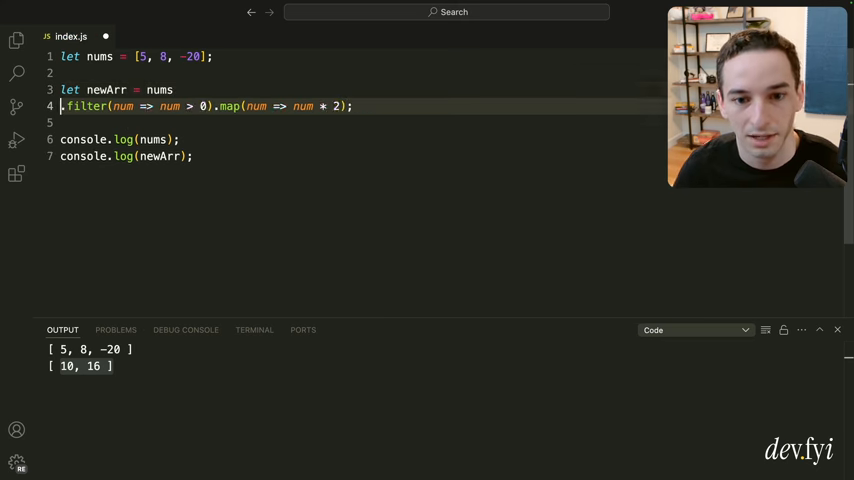The width and height of the screenshot is (854, 480).
Task: Click the '.filter' method on line 4
Action: (x=83, y=106)
